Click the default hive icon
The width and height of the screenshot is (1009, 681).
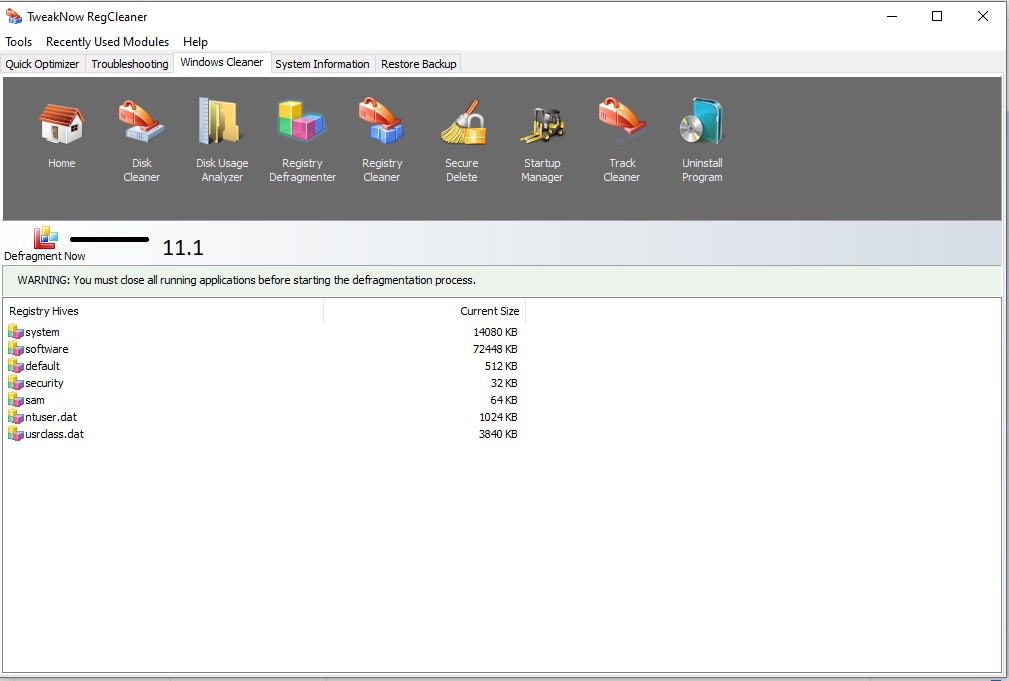pyautogui.click(x=15, y=366)
